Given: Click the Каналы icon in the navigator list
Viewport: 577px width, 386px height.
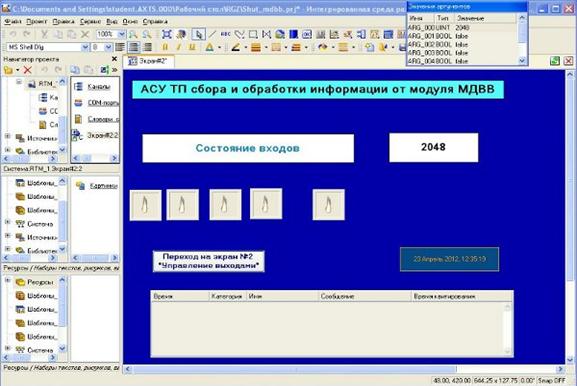Looking at the screenshot, I should pos(78,86).
